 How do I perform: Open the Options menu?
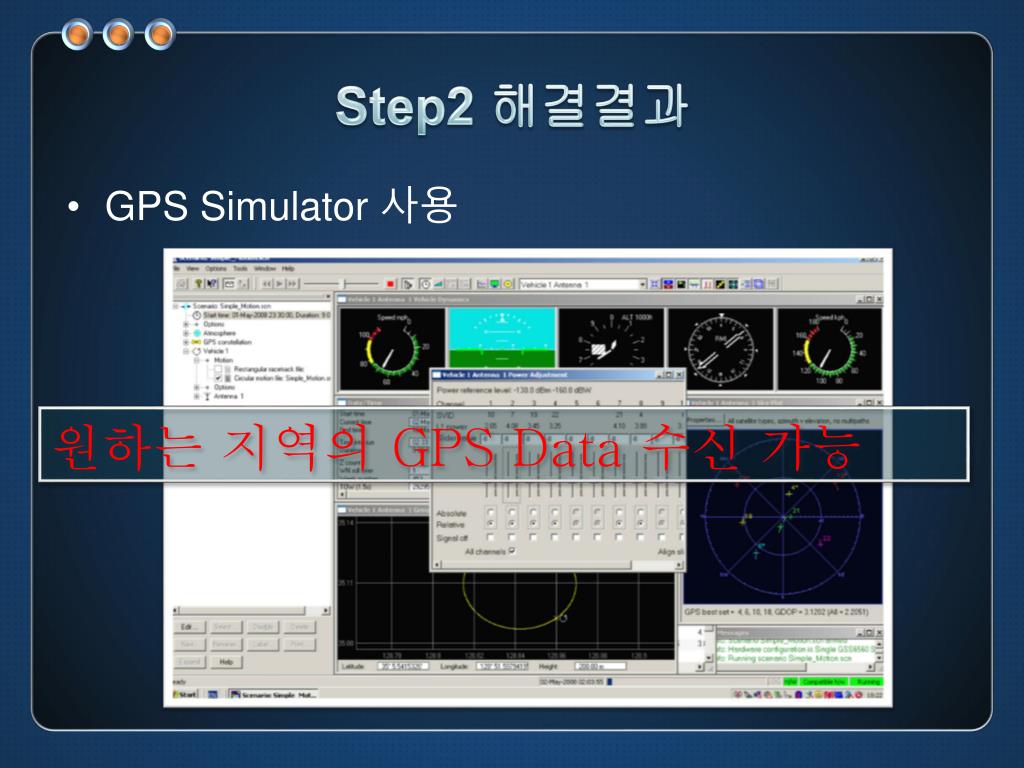click(x=216, y=268)
